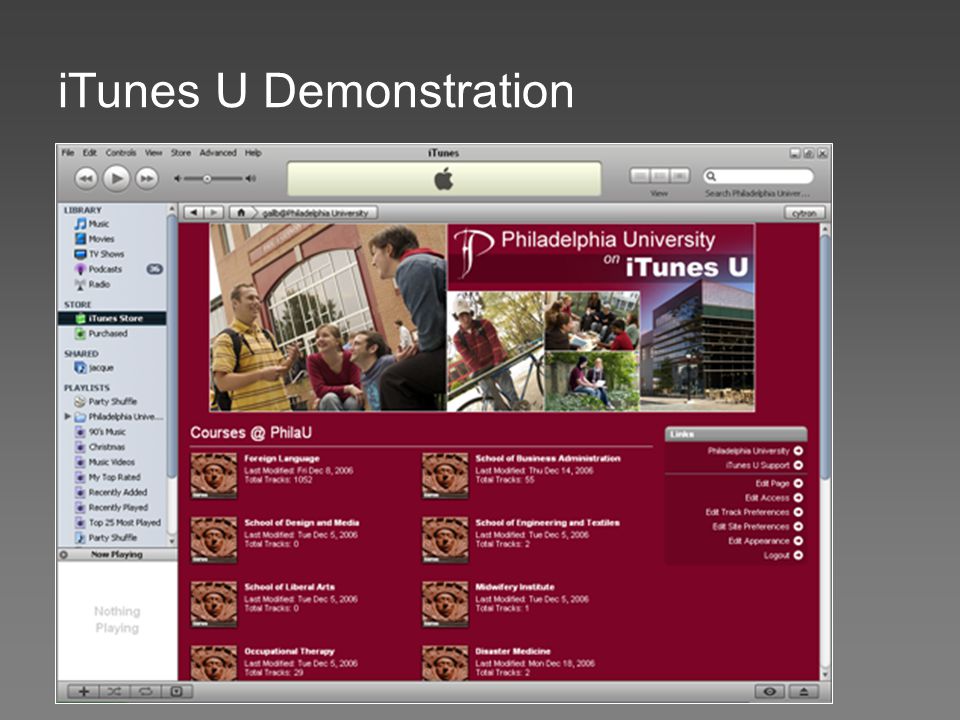This screenshot has width=960, height=720.
Task: Click arrow next to Philadelphia University link
Action: (x=798, y=451)
